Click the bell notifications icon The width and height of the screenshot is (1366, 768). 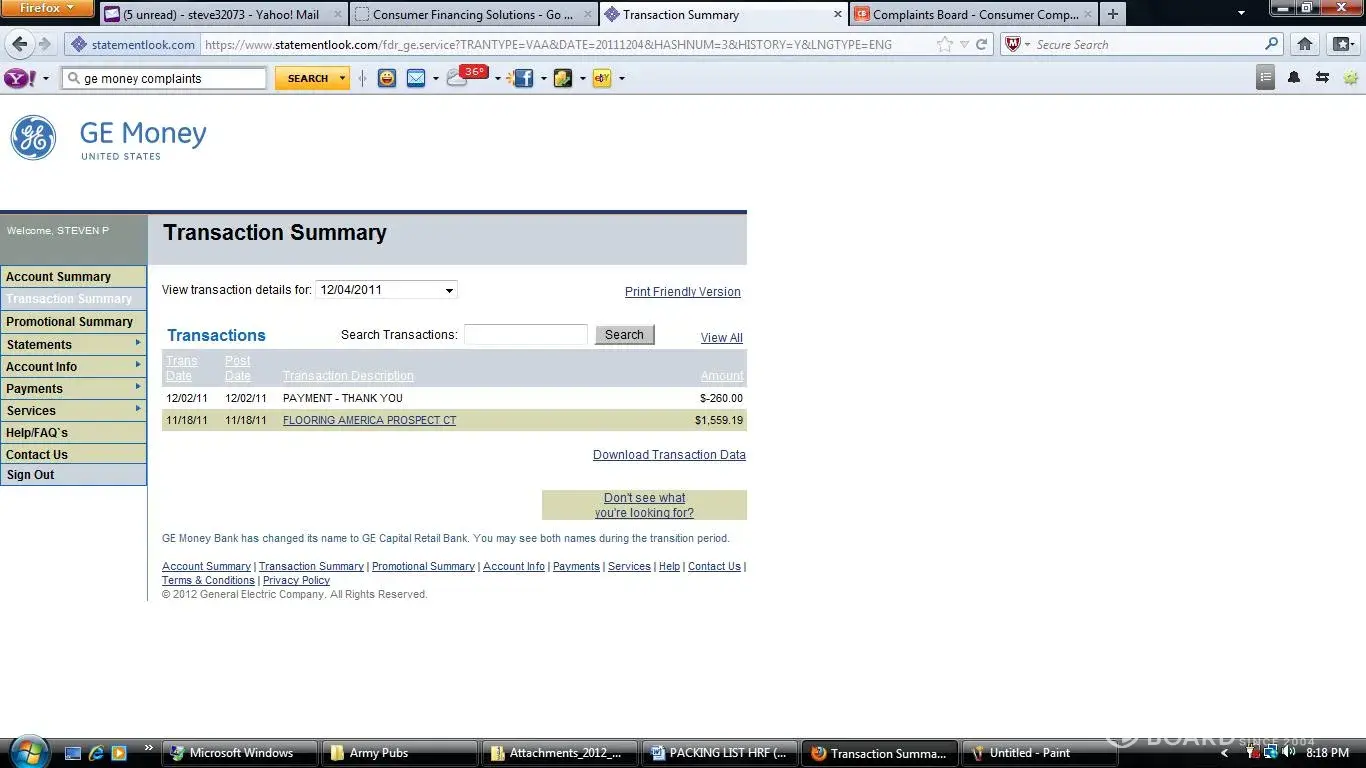[1294, 77]
